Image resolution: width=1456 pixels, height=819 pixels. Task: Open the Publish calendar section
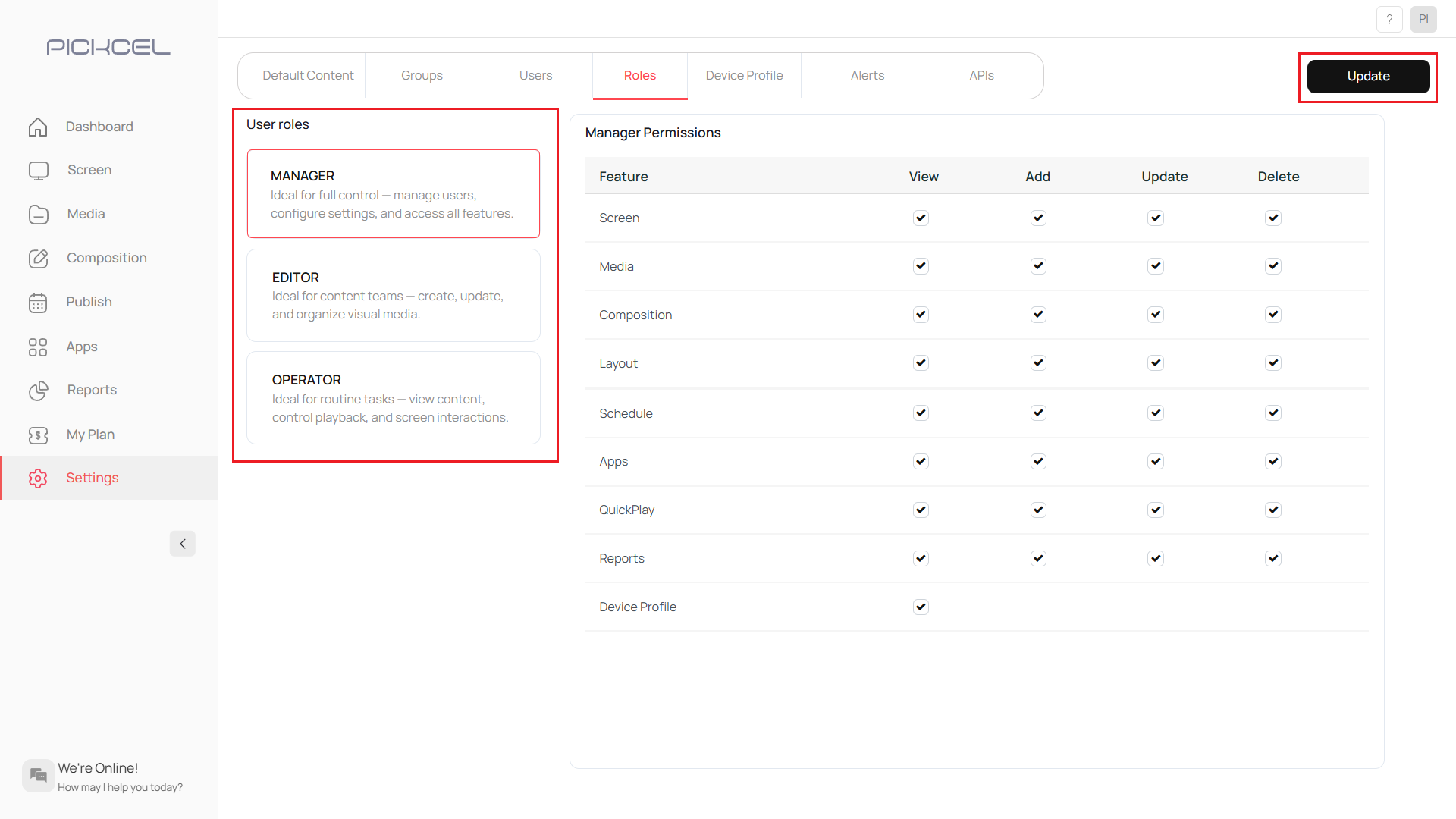coord(89,302)
